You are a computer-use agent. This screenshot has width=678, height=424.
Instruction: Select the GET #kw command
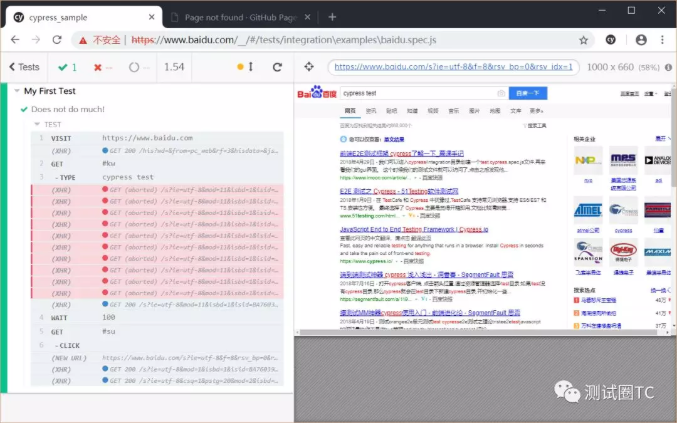click(x=157, y=163)
